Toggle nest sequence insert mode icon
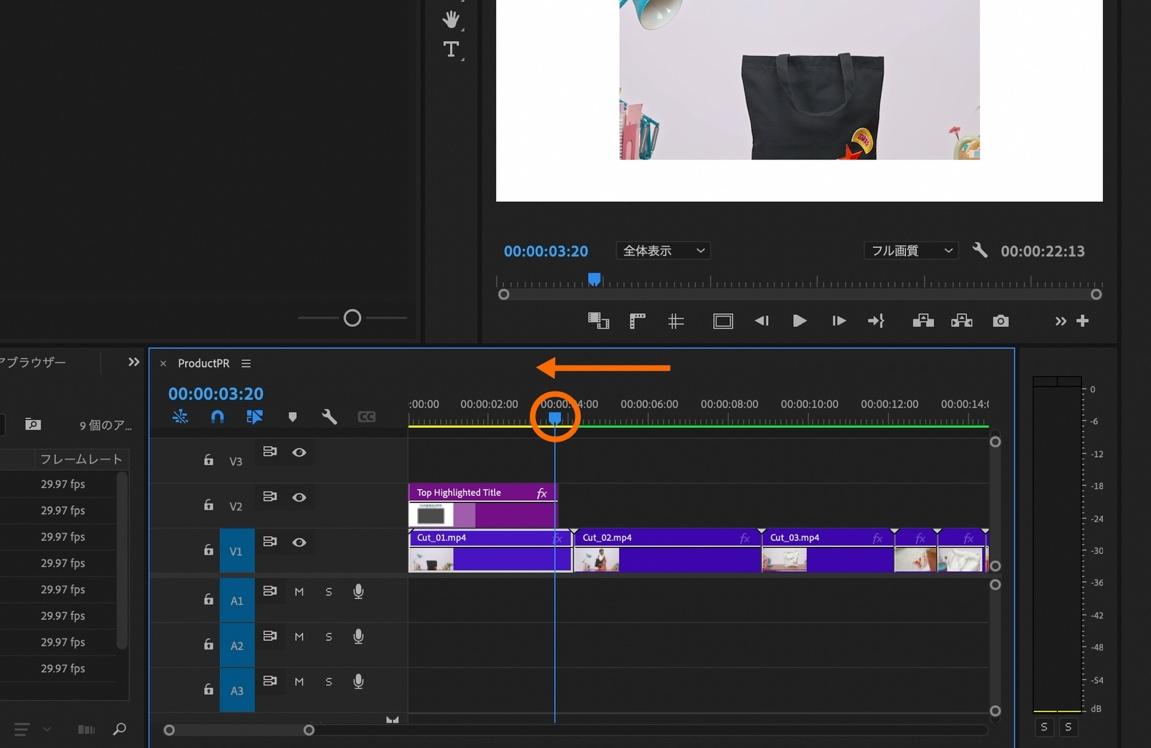Viewport: 1151px width, 748px height. coord(180,417)
